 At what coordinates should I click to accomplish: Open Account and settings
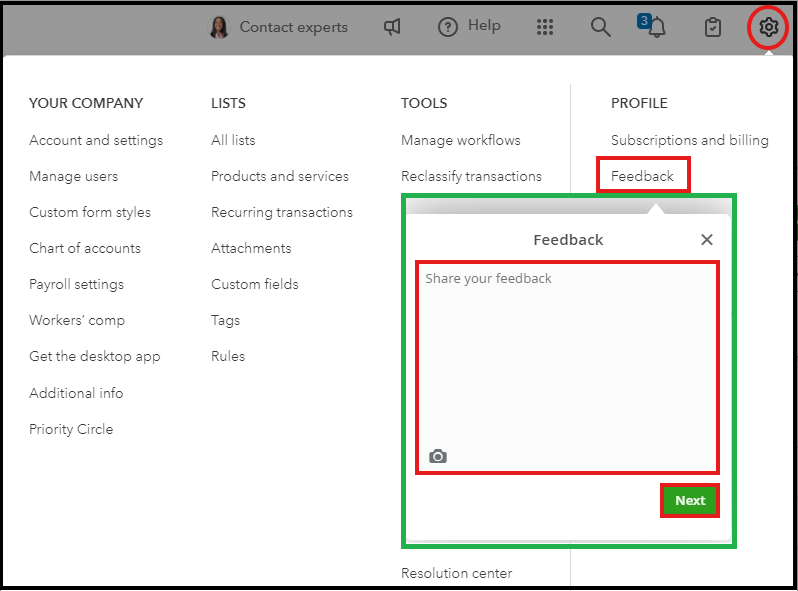pos(96,140)
